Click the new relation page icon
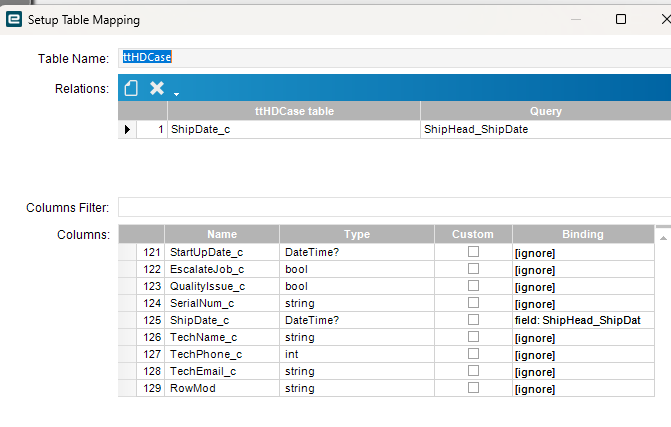 131,88
